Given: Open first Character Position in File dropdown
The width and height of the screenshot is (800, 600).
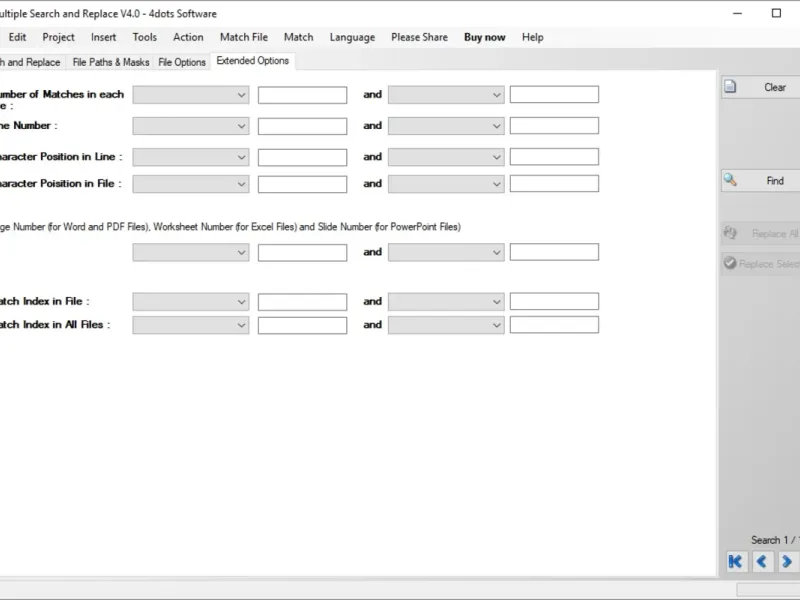Looking at the screenshot, I should tap(191, 184).
